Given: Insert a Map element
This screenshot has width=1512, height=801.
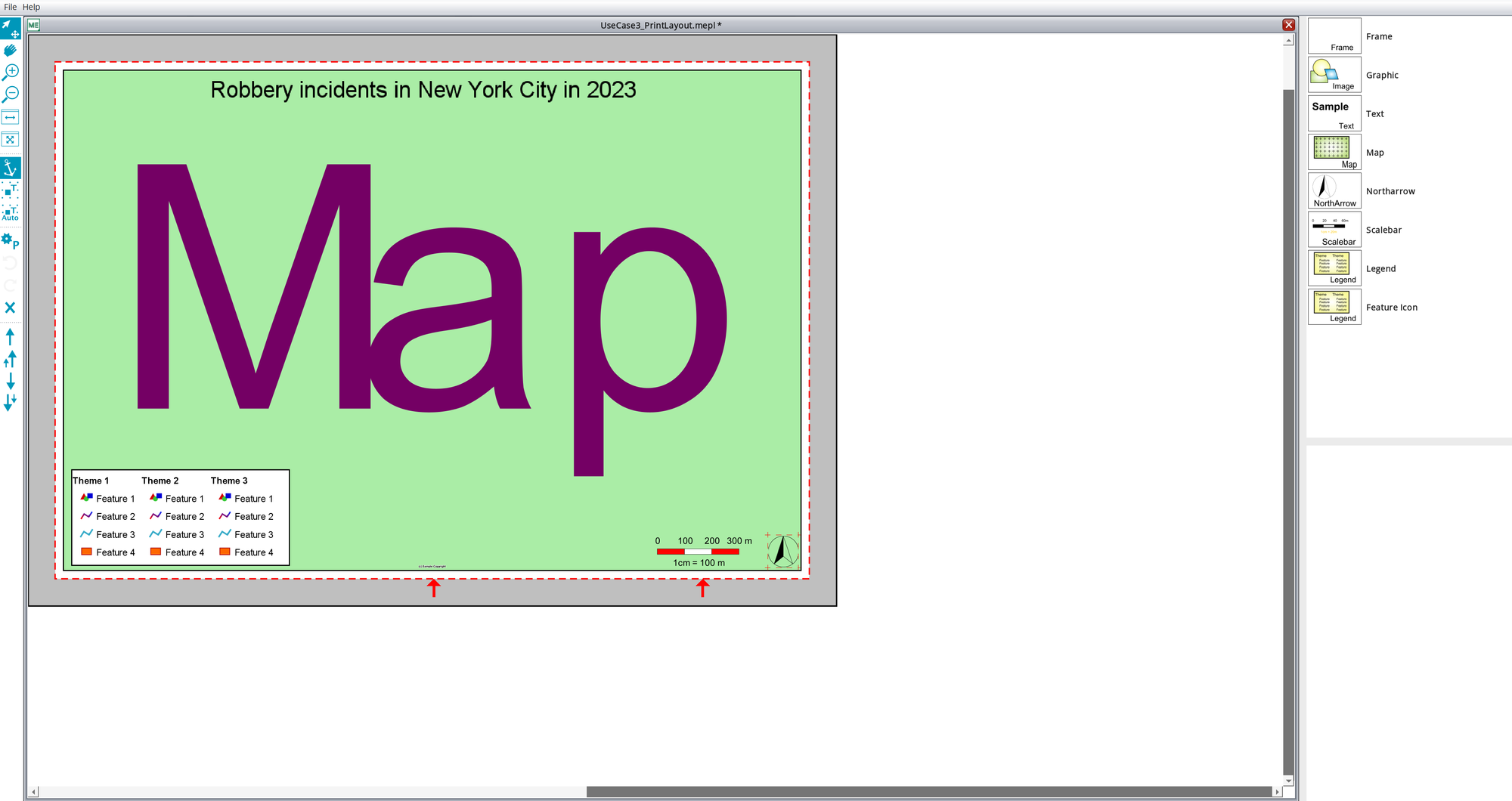Looking at the screenshot, I should (x=1334, y=151).
